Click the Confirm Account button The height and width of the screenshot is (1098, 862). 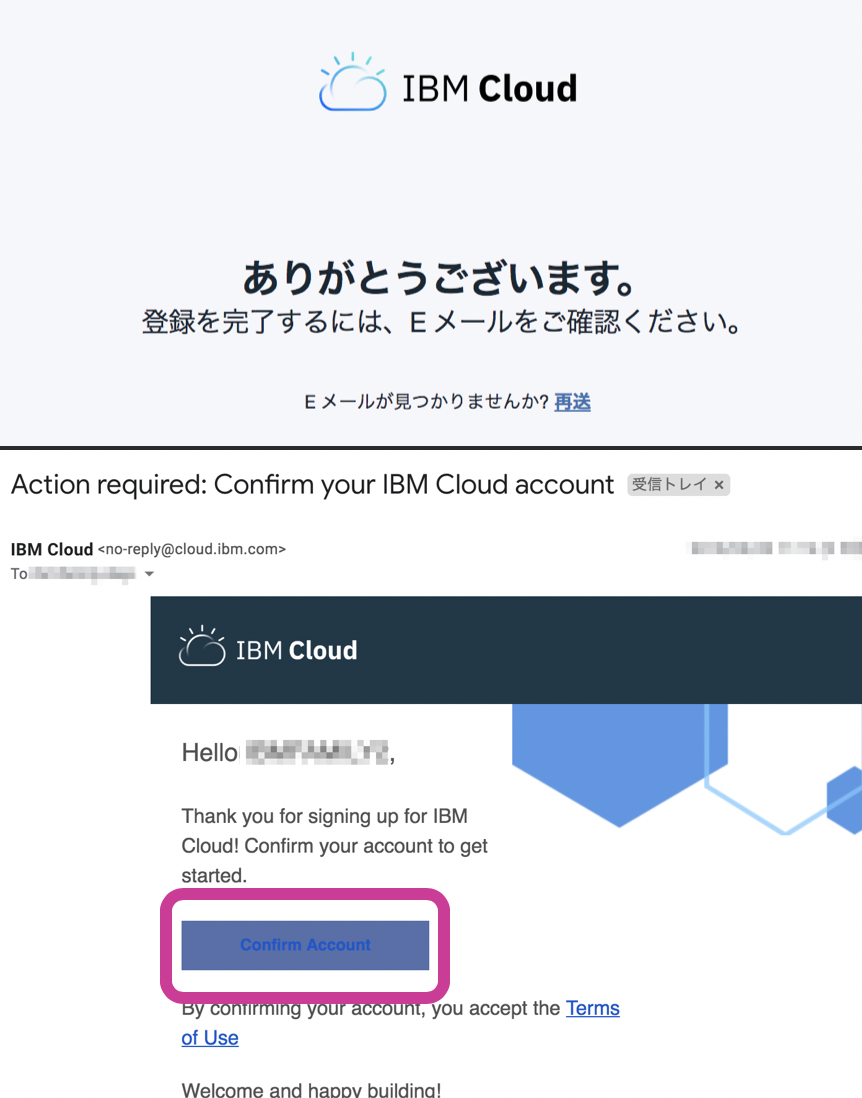point(305,945)
